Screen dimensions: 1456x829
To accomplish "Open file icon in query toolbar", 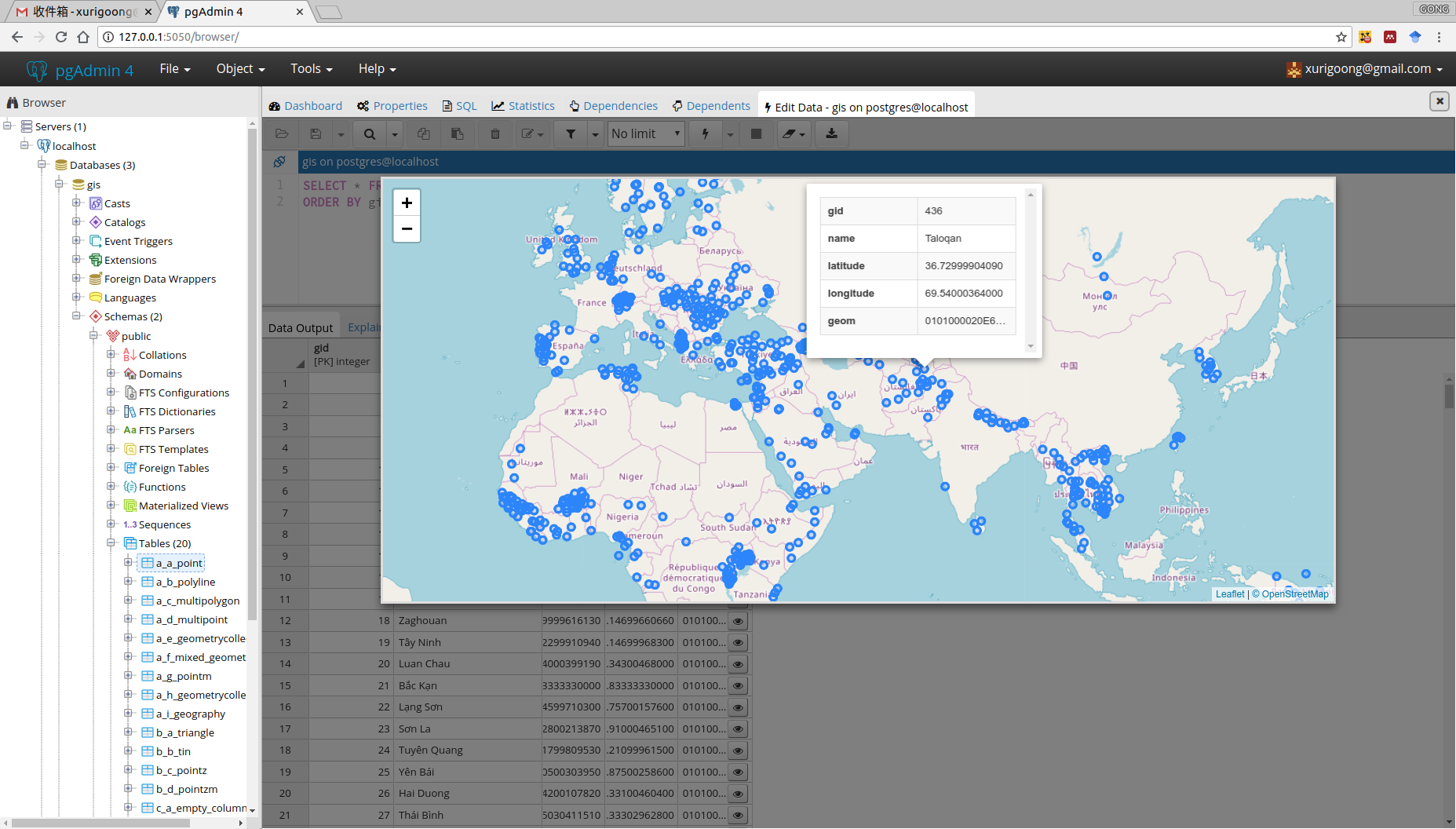I will pyautogui.click(x=282, y=134).
